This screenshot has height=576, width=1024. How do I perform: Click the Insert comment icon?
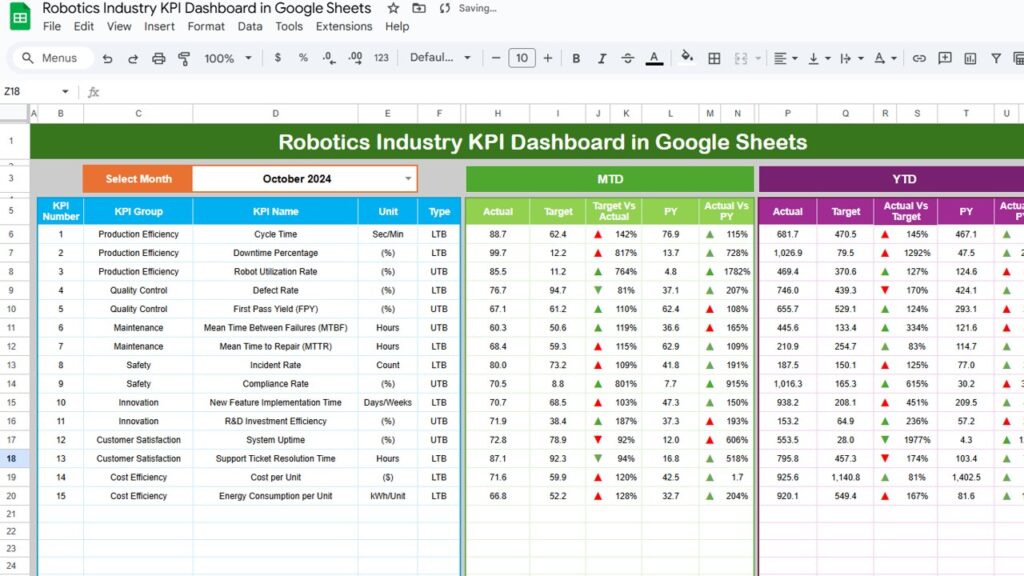point(944,58)
